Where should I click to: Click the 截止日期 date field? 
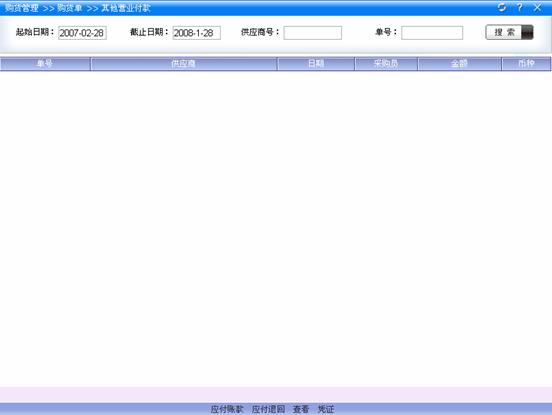196,33
